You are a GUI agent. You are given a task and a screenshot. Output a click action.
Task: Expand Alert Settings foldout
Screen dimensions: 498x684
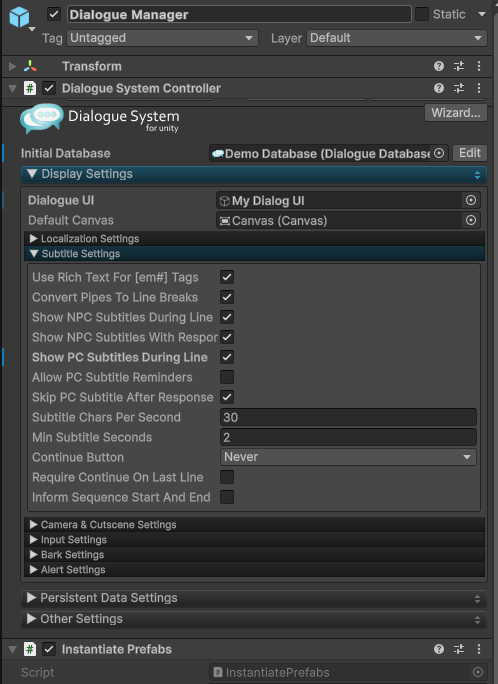34,569
